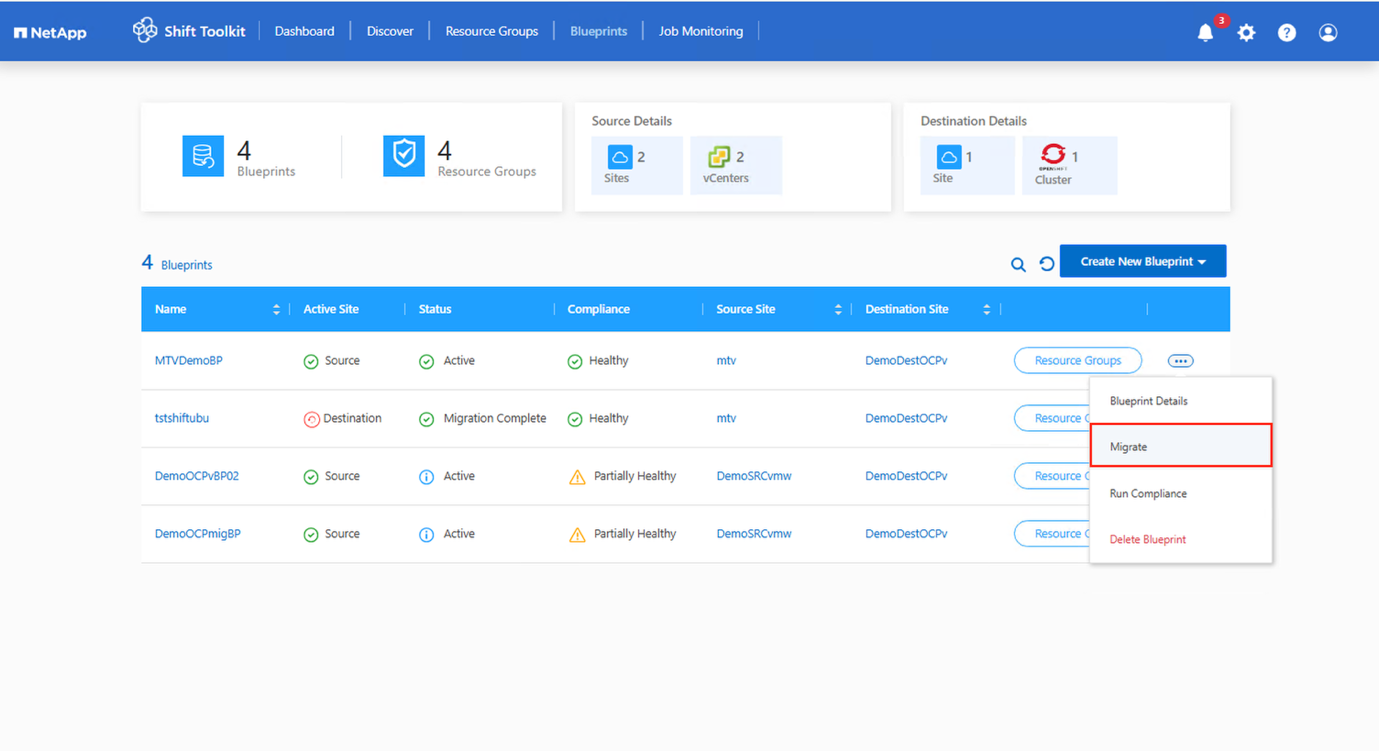Sort by Destination Site column arrows

click(x=986, y=310)
